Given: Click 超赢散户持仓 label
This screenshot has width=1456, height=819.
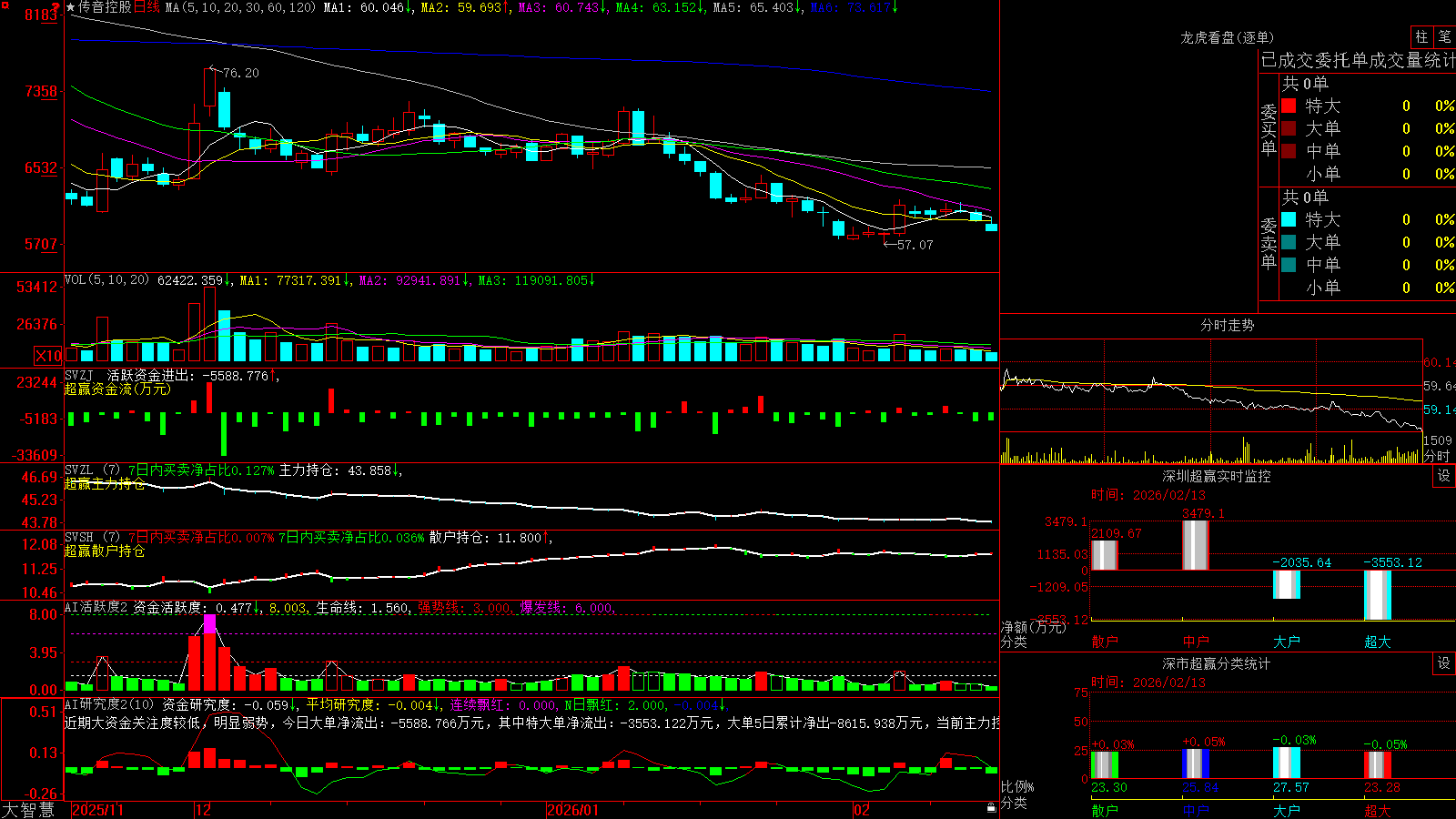Looking at the screenshot, I should 105,551.
